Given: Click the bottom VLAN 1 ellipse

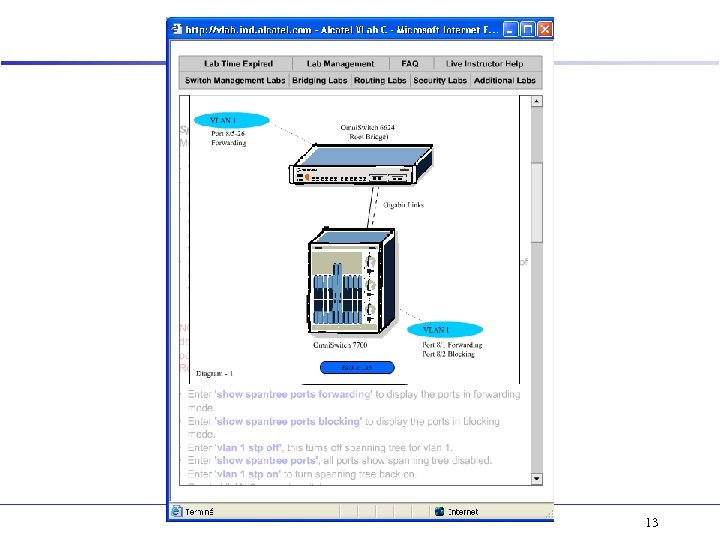Looking at the screenshot, I should point(445,330).
